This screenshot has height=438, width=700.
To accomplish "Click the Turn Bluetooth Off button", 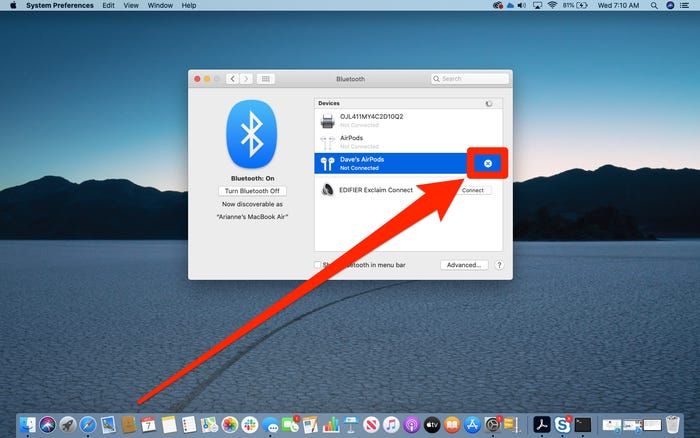I will [x=252, y=191].
